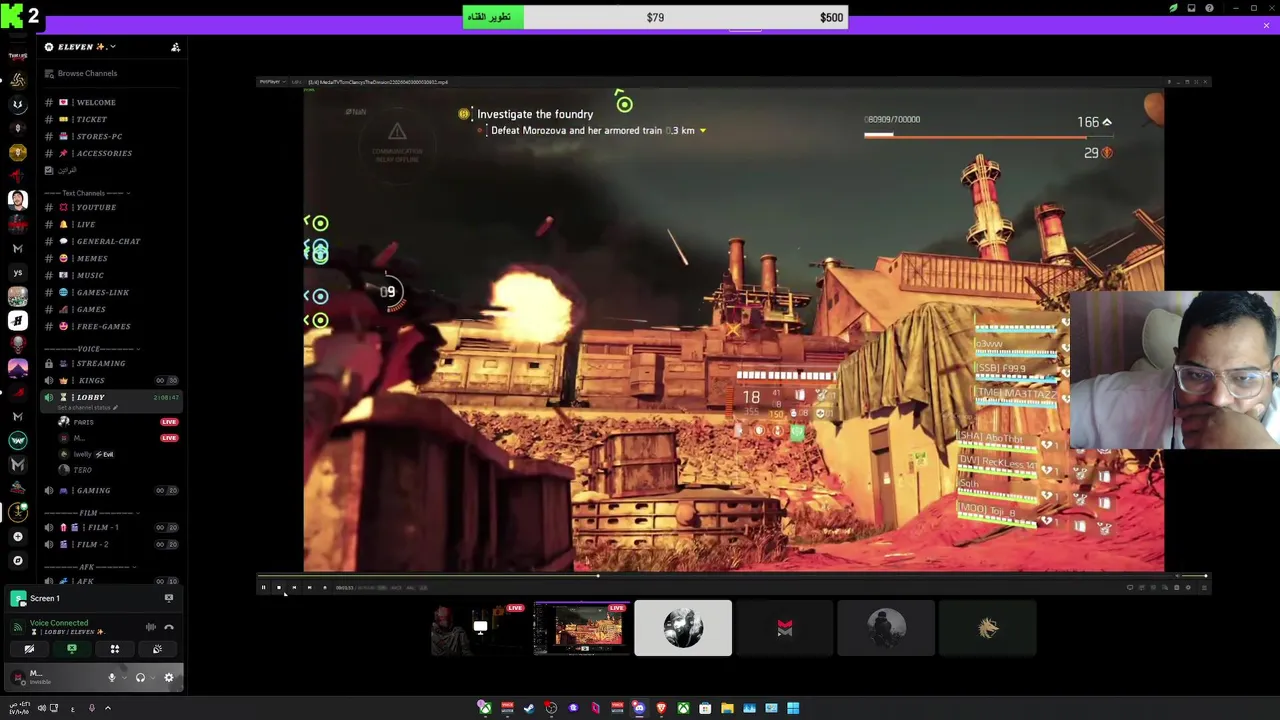
Task: Open the invite people icon beside ELEVEN
Action: [x=175, y=47]
